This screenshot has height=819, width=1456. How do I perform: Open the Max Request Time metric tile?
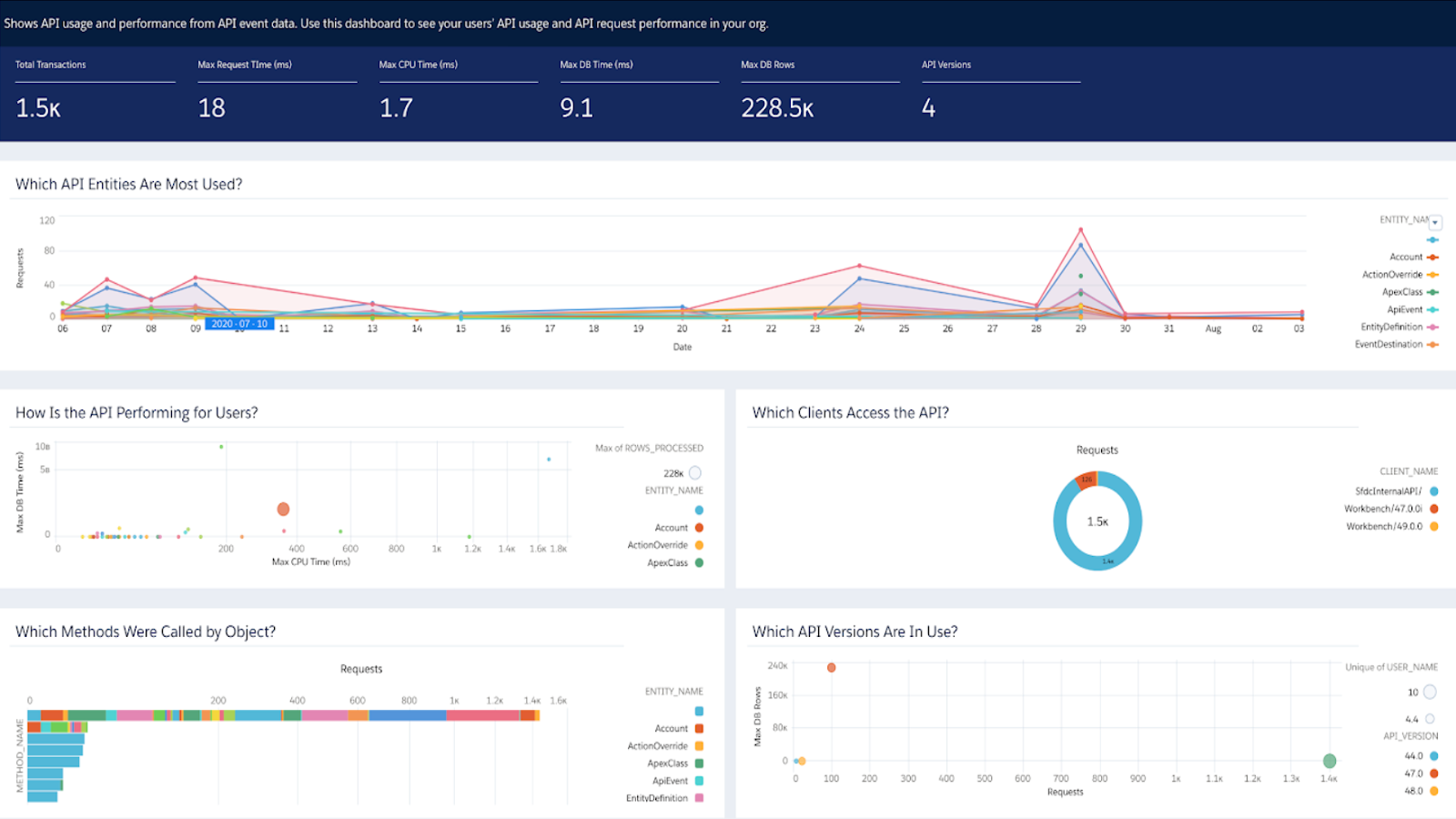pos(277,91)
